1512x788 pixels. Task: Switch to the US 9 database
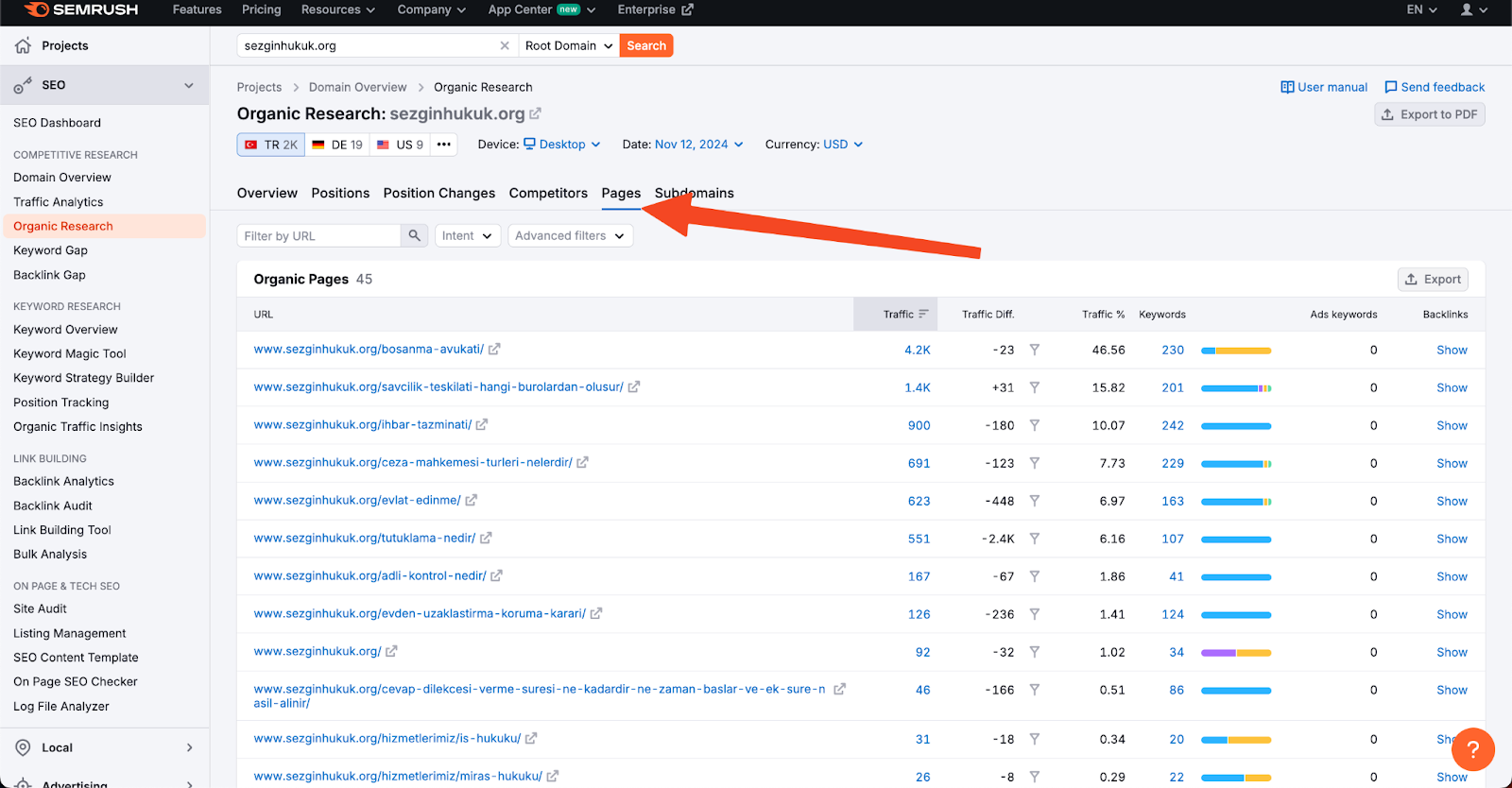click(x=401, y=145)
